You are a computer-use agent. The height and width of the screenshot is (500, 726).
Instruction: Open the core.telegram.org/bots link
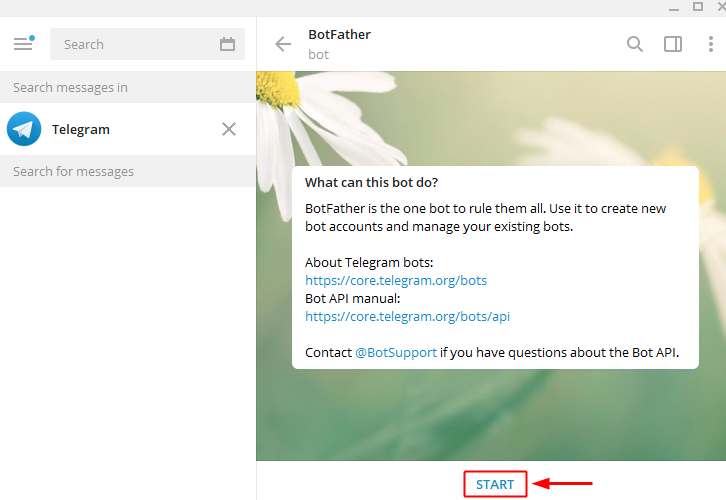coord(396,281)
